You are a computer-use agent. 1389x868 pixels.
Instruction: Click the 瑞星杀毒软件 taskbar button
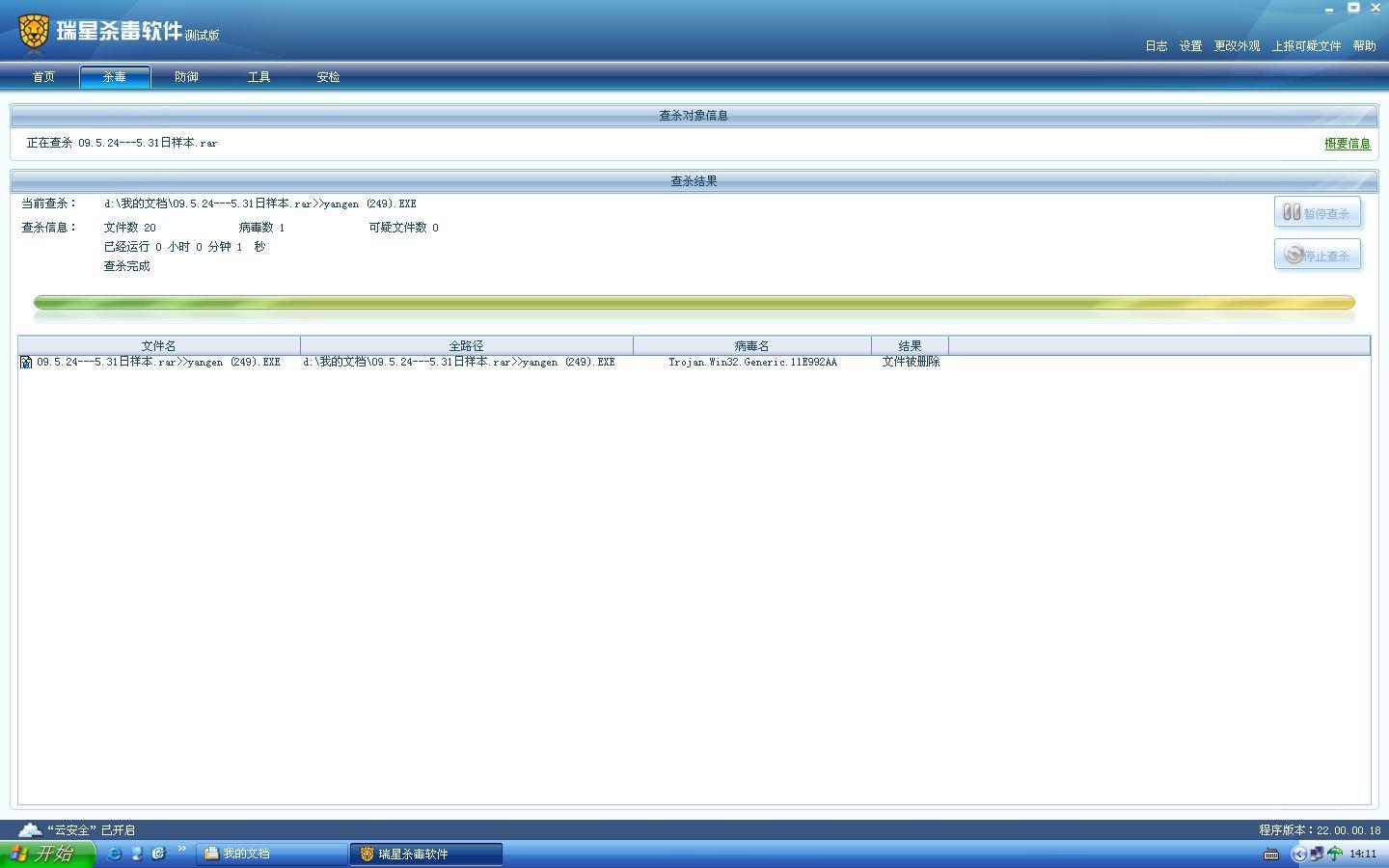pos(426,854)
